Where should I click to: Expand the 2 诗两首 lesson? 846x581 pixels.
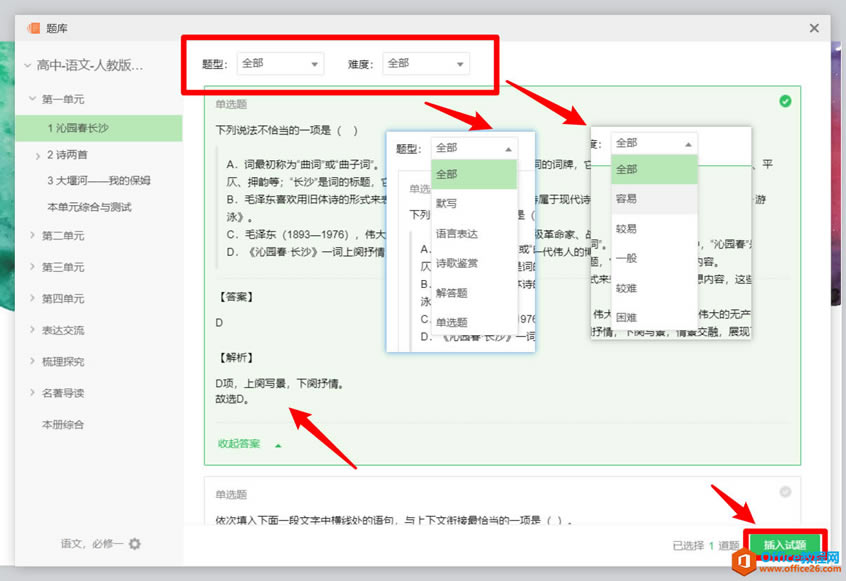pyautogui.click(x=37, y=156)
